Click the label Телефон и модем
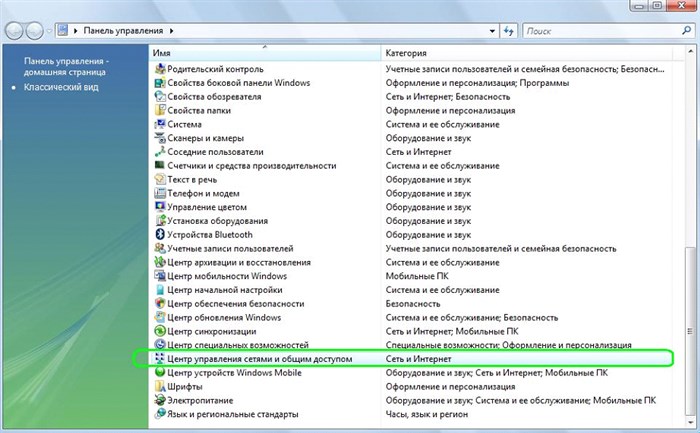 (x=203, y=193)
